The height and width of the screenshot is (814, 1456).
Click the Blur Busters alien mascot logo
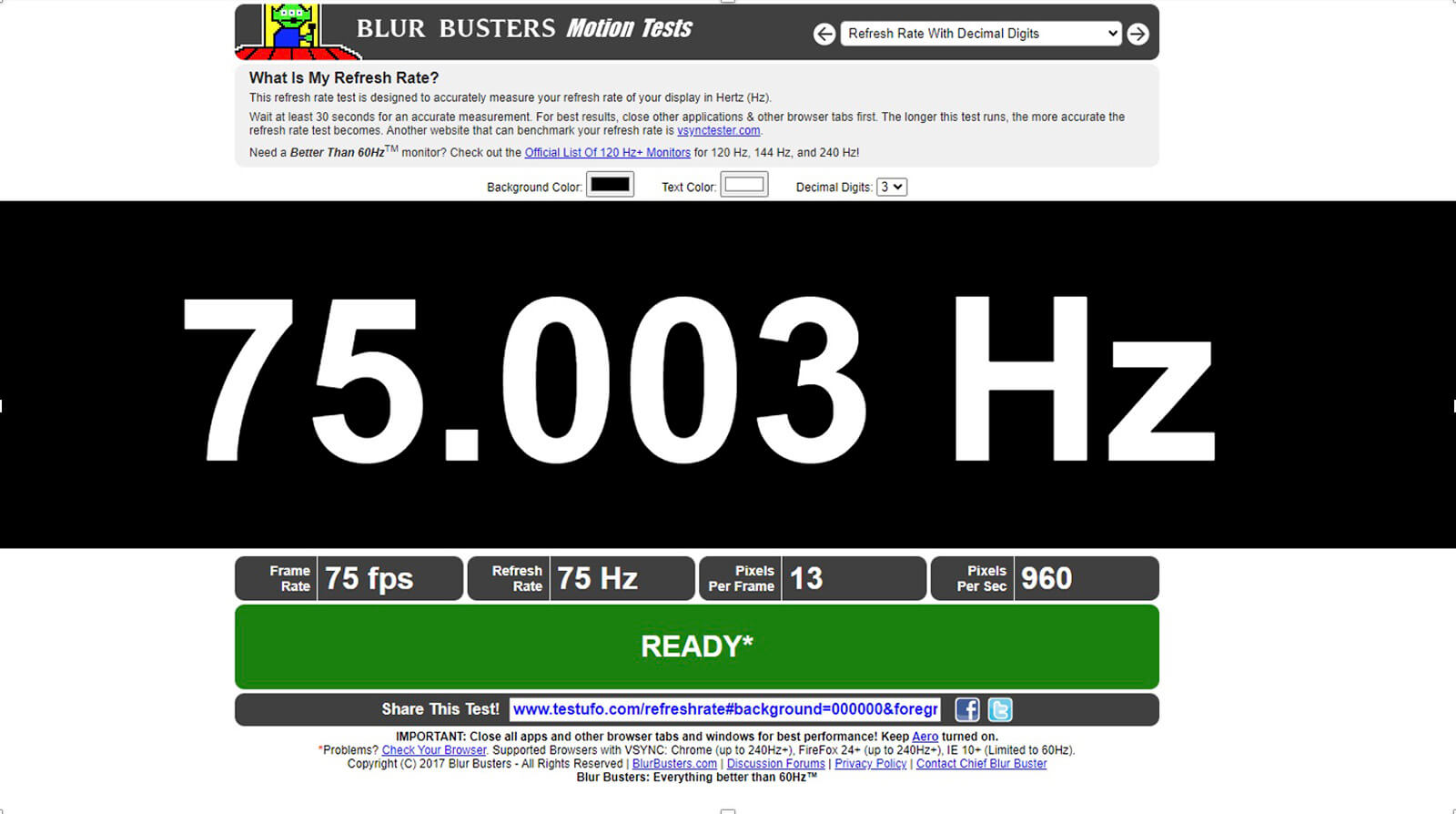coord(291,29)
